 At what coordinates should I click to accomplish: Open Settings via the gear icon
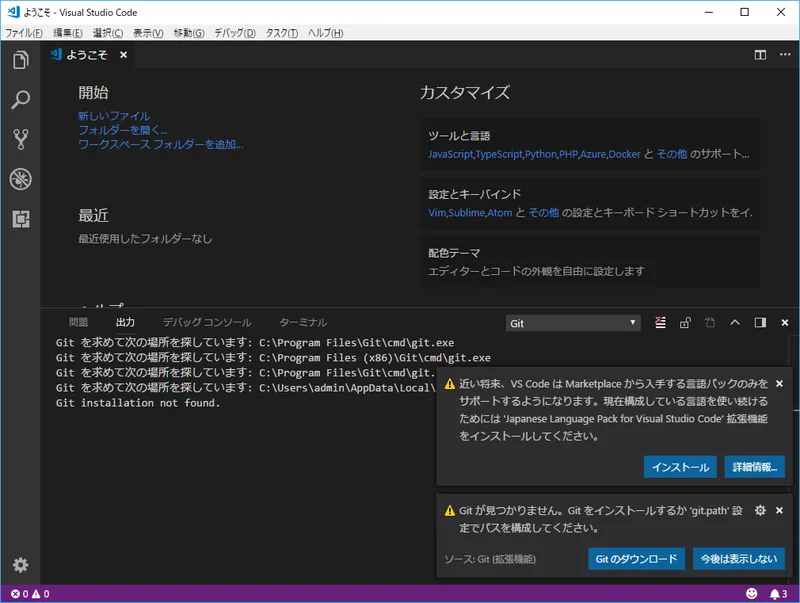pos(19,565)
